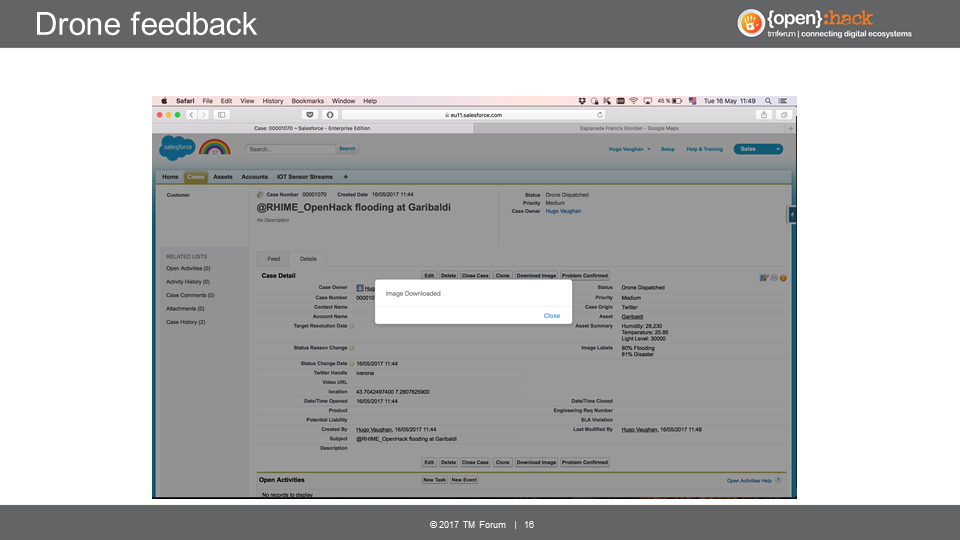The height and width of the screenshot is (540, 960).
Task: Select the Case 00001070 Salesforce tab
Action: click(x=312, y=129)
